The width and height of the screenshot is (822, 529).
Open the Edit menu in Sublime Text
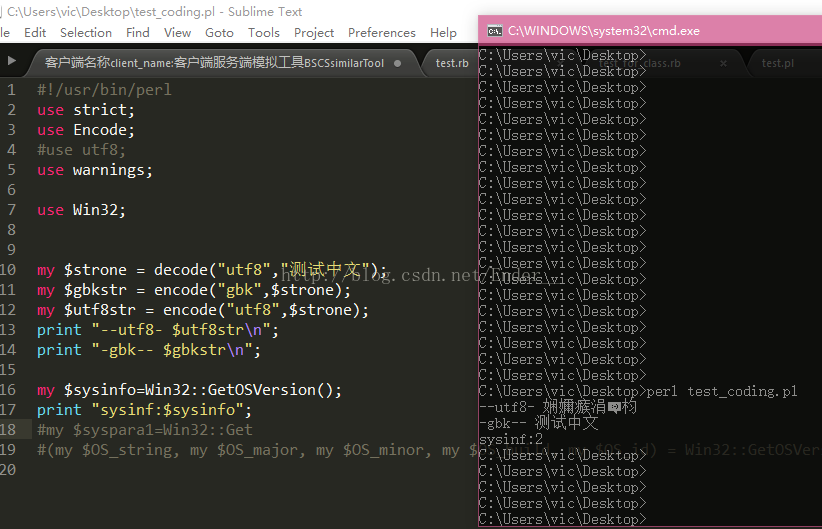35,33
